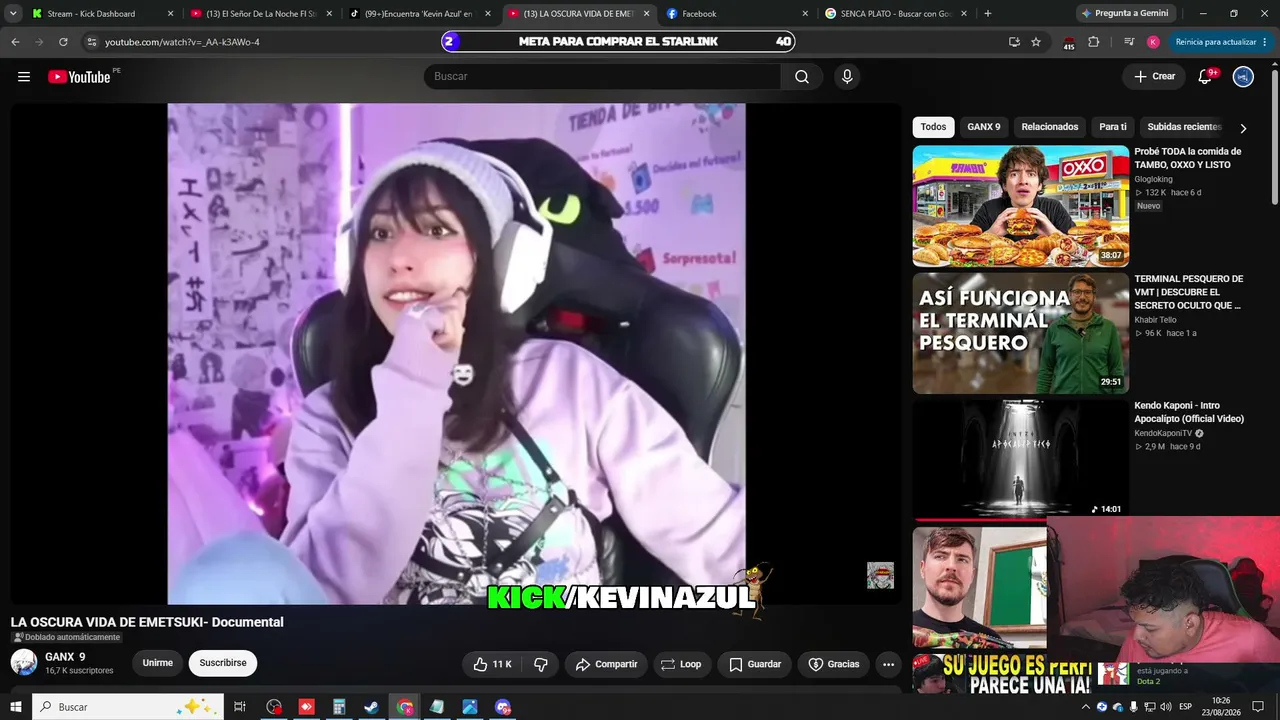Image resolution: width=1280 pixels, height=720 pixels.
Task: Select the GANX 9 filter chip
Action: 984,127
